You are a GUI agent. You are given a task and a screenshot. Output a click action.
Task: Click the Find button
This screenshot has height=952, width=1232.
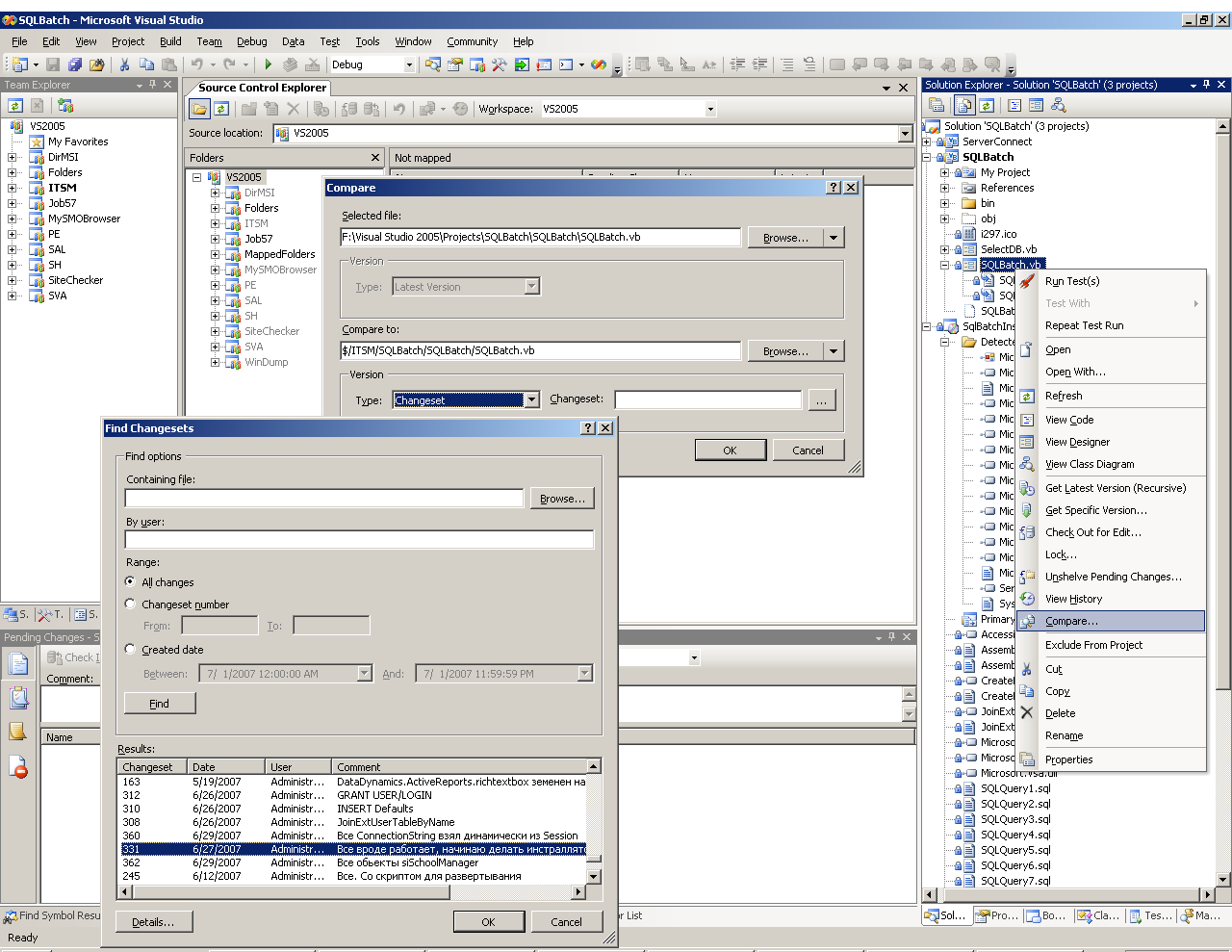coord(160,704)
